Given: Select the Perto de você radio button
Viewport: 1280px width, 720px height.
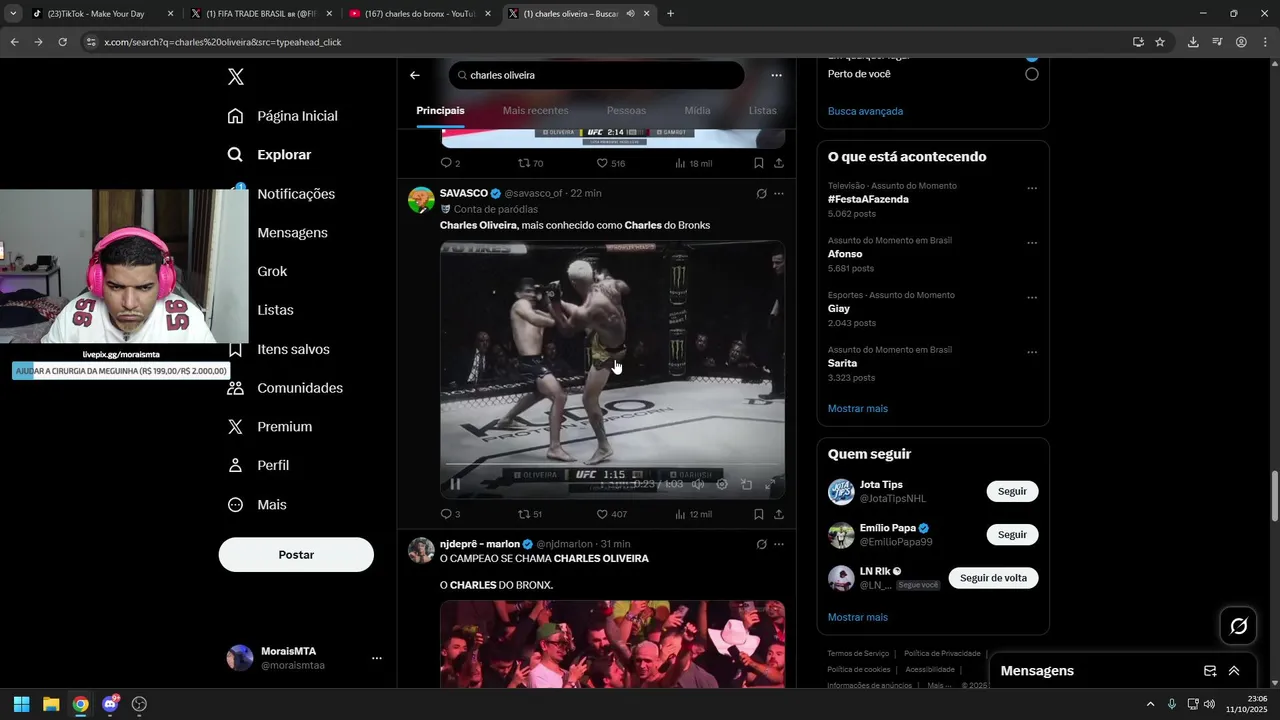Looking at the screenshot, I should click(1032, 74).
